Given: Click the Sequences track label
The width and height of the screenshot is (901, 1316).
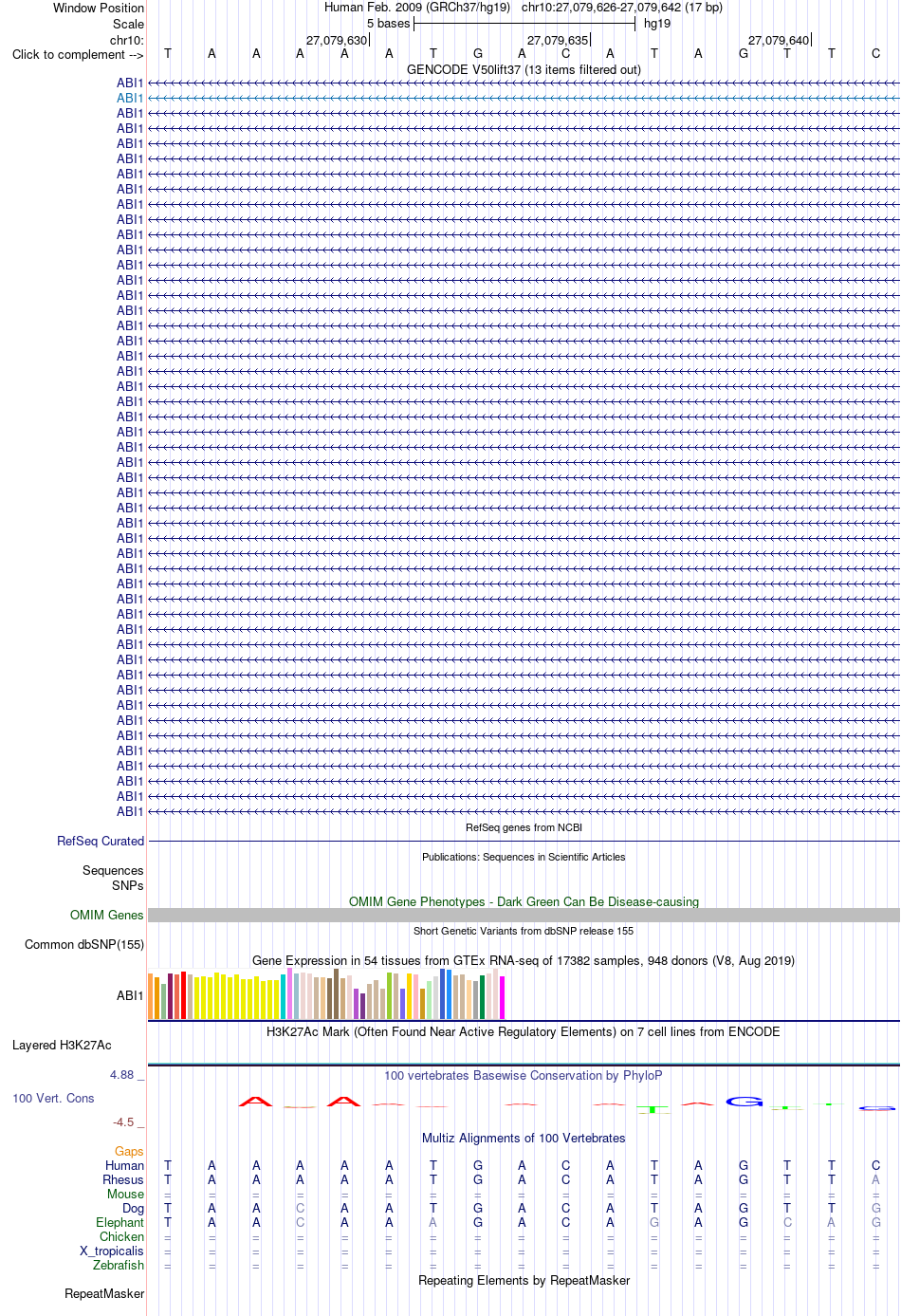Looking at the screenshot, I should [113, 870].
